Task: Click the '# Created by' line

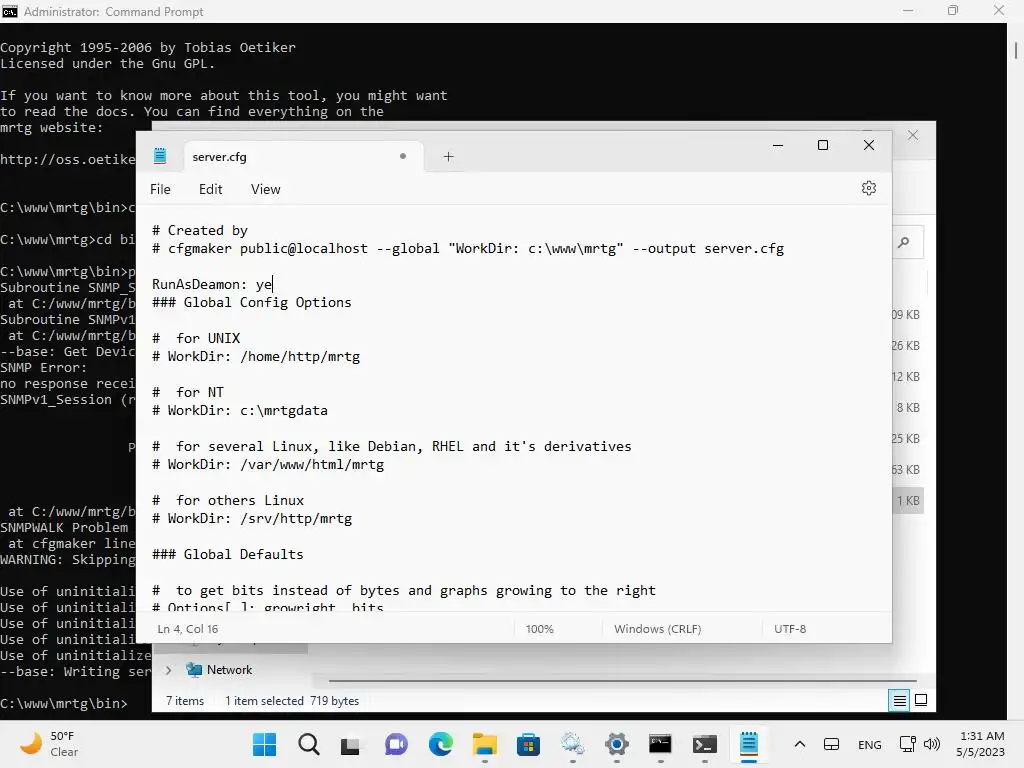Action: point(200,231)
